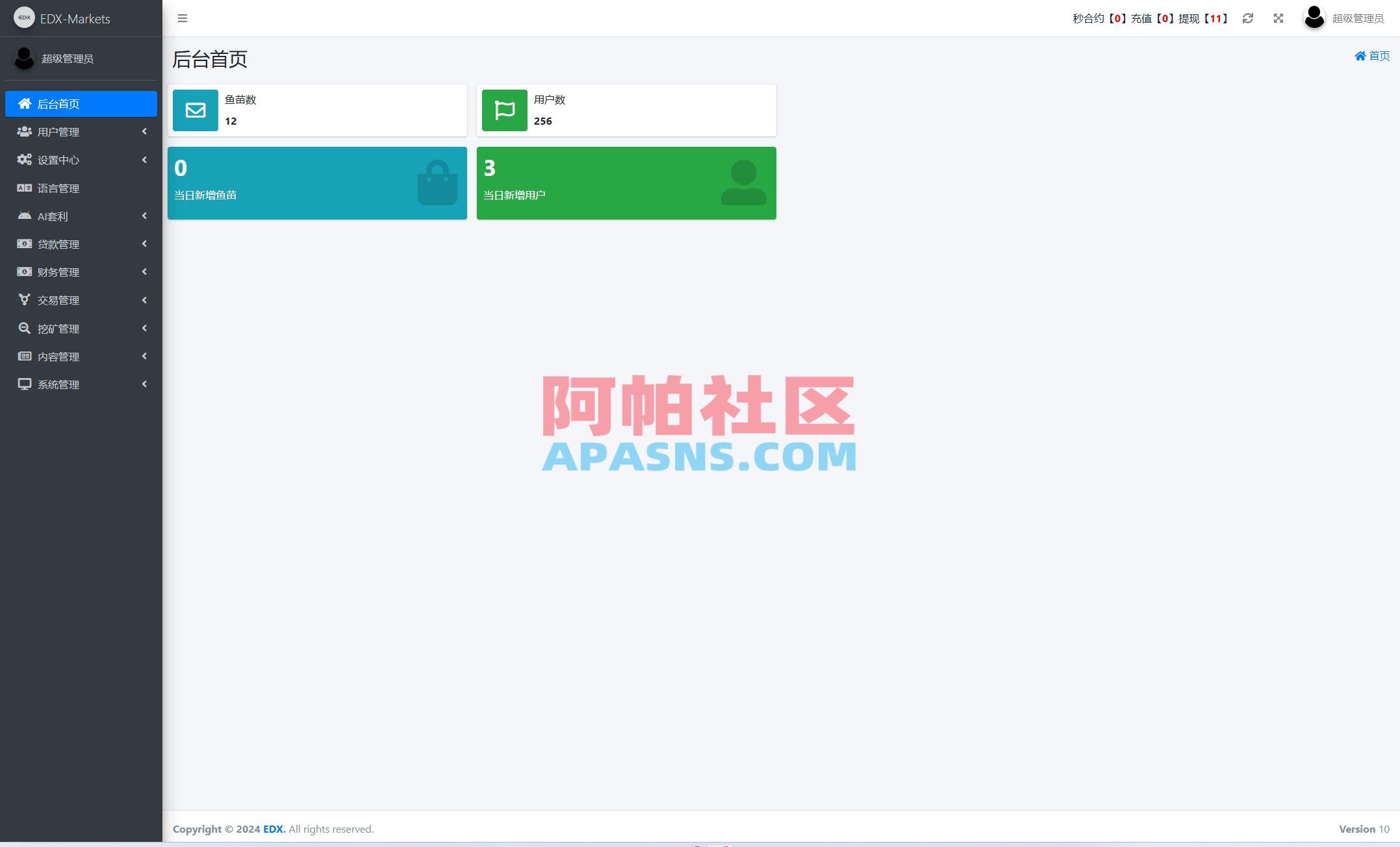This screenshot has width=1400, height=847.
Task: Expand the 贷款管理 menu
Action: point(144,244)
